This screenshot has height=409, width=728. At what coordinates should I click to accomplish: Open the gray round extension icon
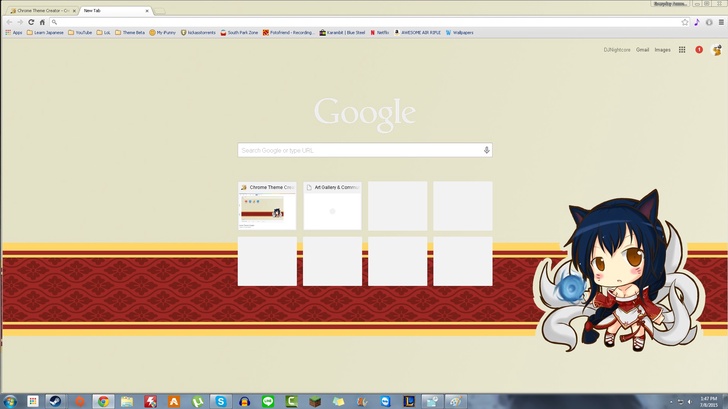709,22
